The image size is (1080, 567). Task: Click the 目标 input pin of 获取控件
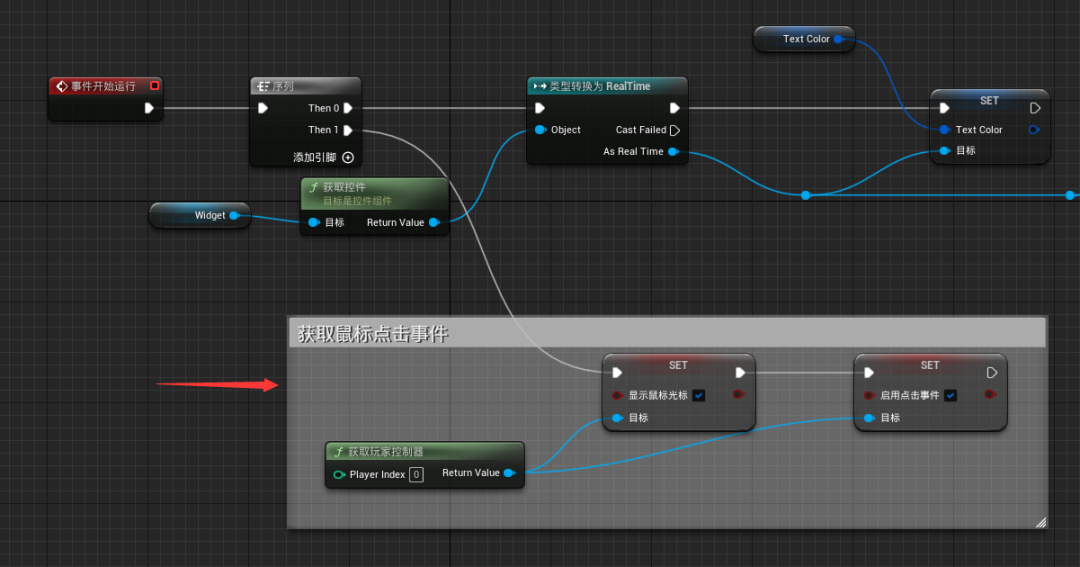pyautogui.click(x=314, y=223)
